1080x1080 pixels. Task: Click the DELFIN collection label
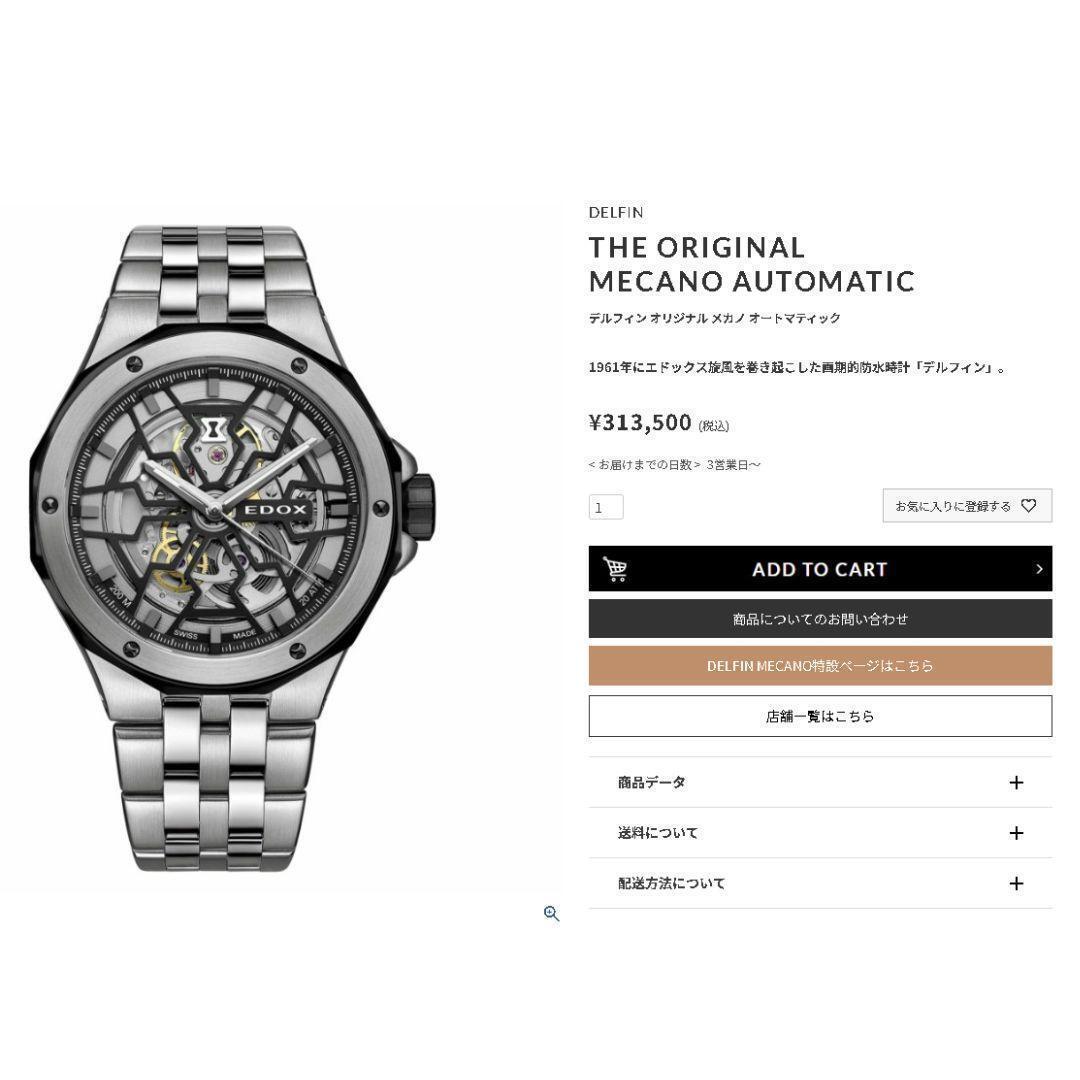click(616, 212)
